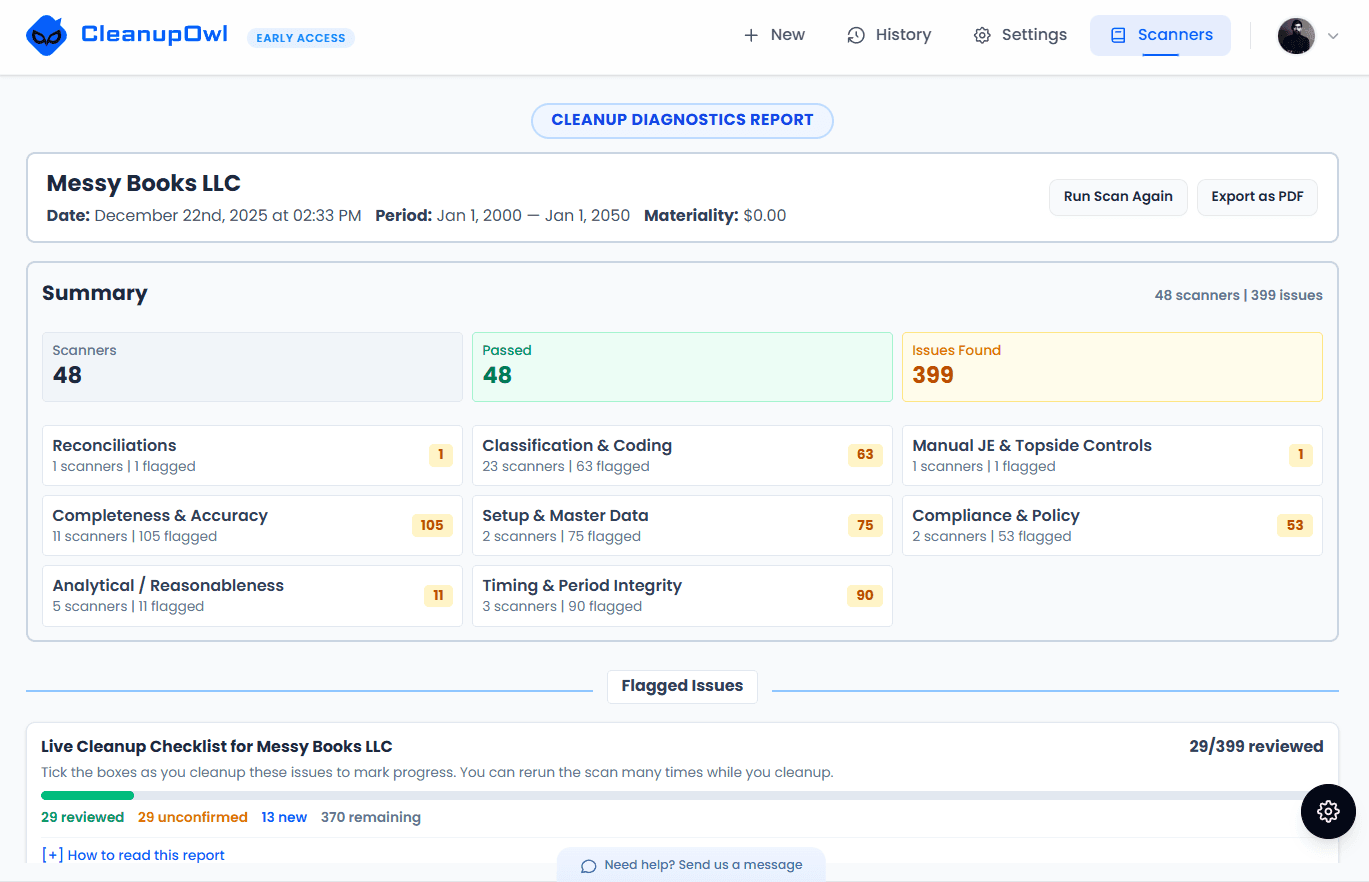Screen dimensions: 1369x882
Task: Click the 29 reviewed status text
Action: tap(82, 817)
